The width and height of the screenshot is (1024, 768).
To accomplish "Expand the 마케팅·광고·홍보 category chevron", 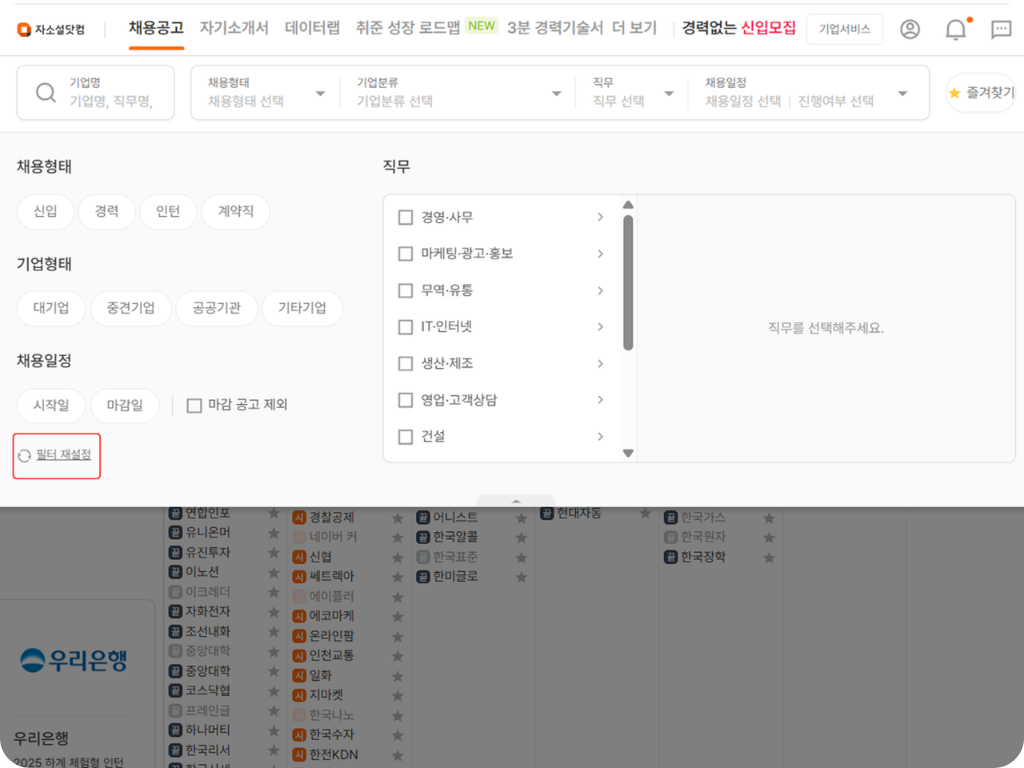I will tap(600, 253).
